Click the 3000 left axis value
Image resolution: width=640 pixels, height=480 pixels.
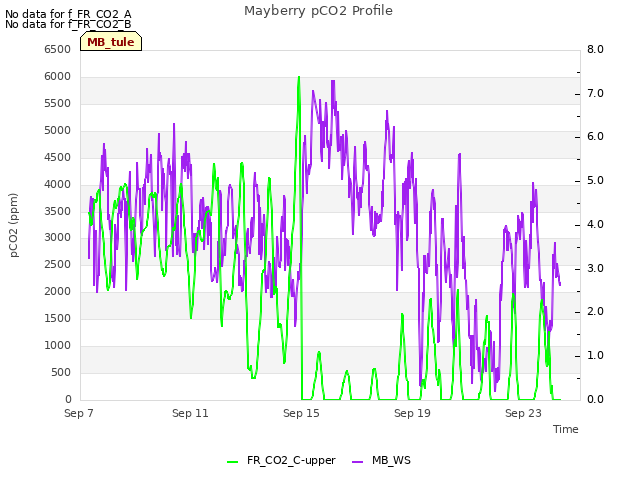click(x=58, y=237)
